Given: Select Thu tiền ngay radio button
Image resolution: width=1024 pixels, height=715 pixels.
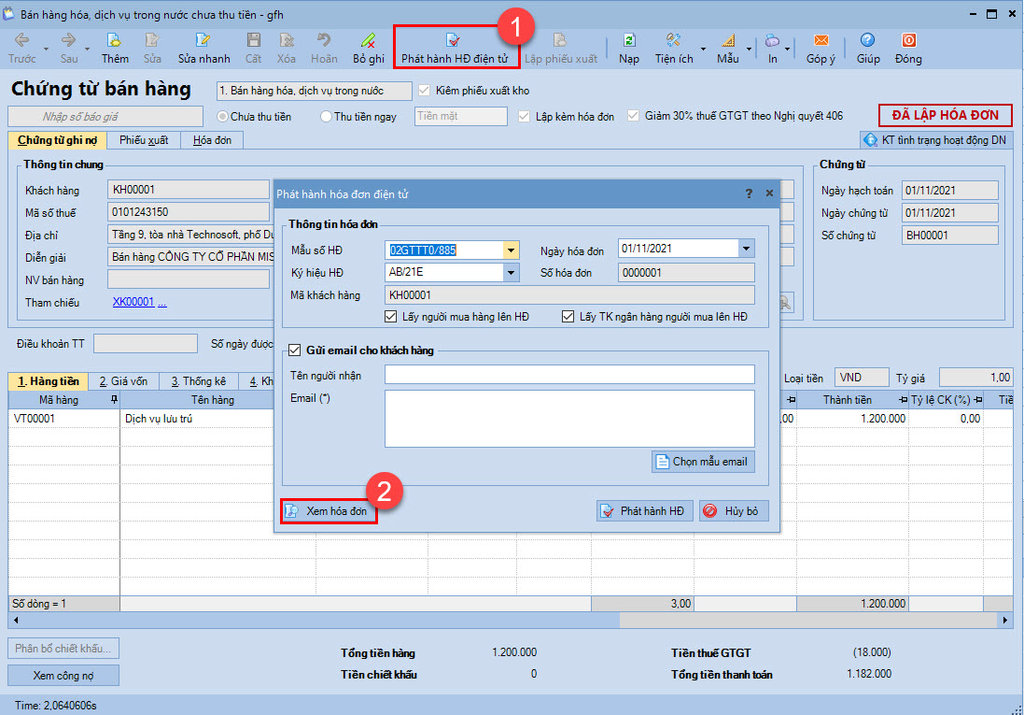Looking at the screenshot, I should [x=325, y=116].
